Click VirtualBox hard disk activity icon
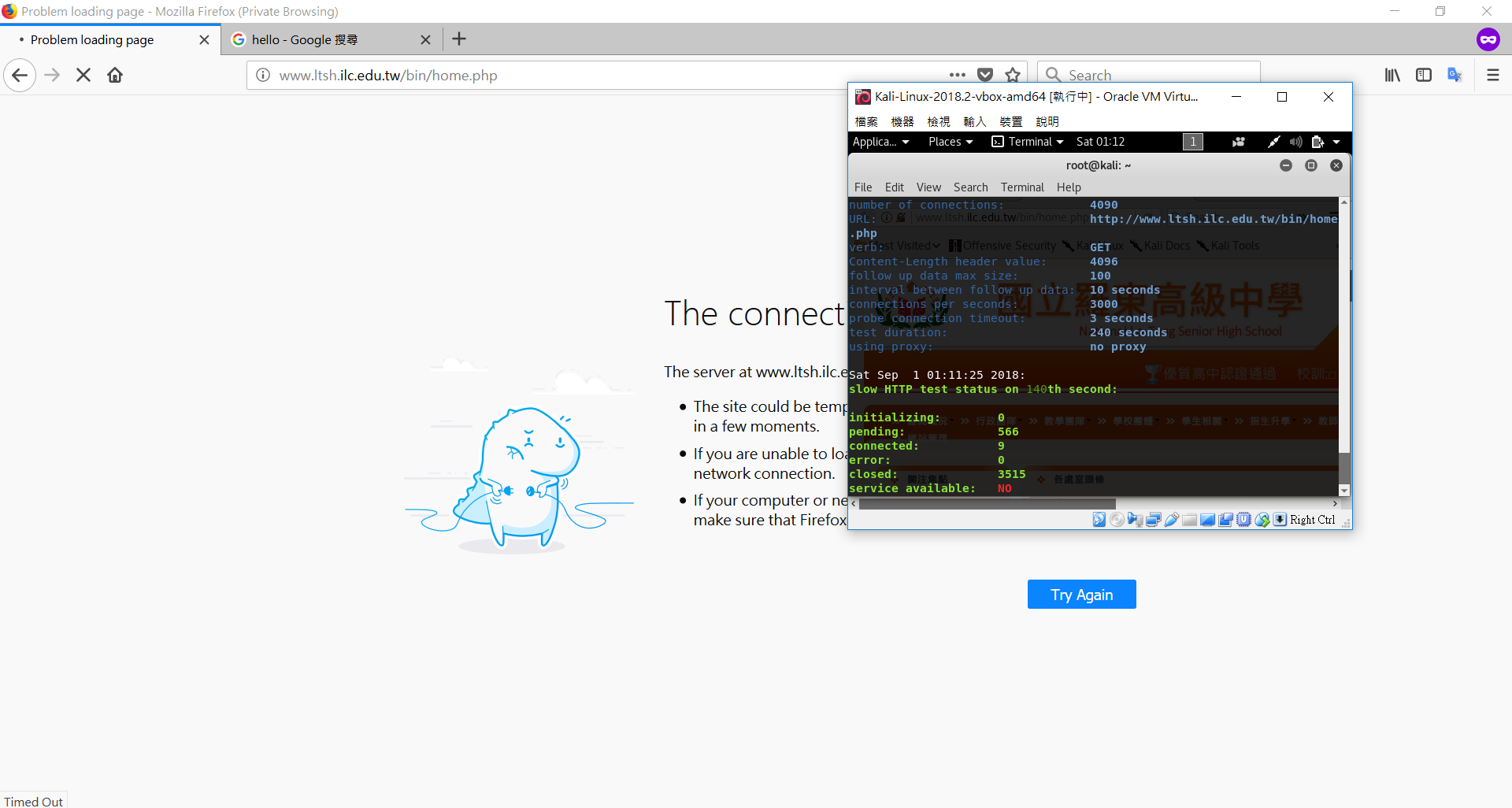Viewport: 1512px width, 808px height. pos(1099,520)
